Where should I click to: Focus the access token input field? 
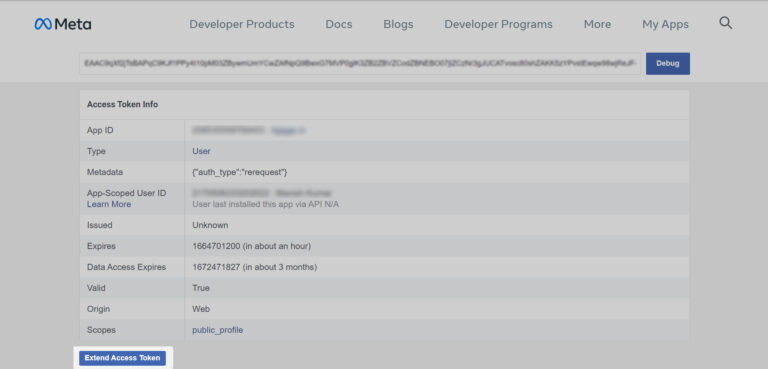click(360, 64)
